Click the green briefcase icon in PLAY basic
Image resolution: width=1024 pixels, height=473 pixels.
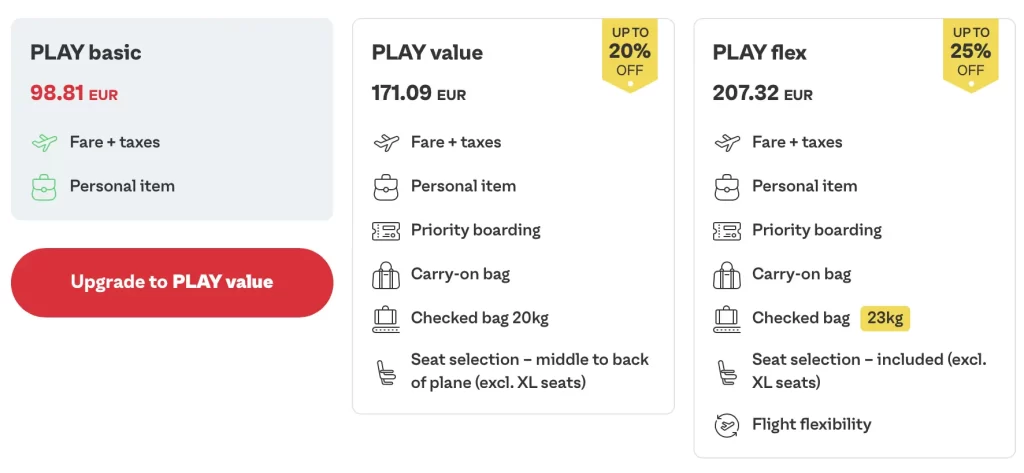click(44, 187)
